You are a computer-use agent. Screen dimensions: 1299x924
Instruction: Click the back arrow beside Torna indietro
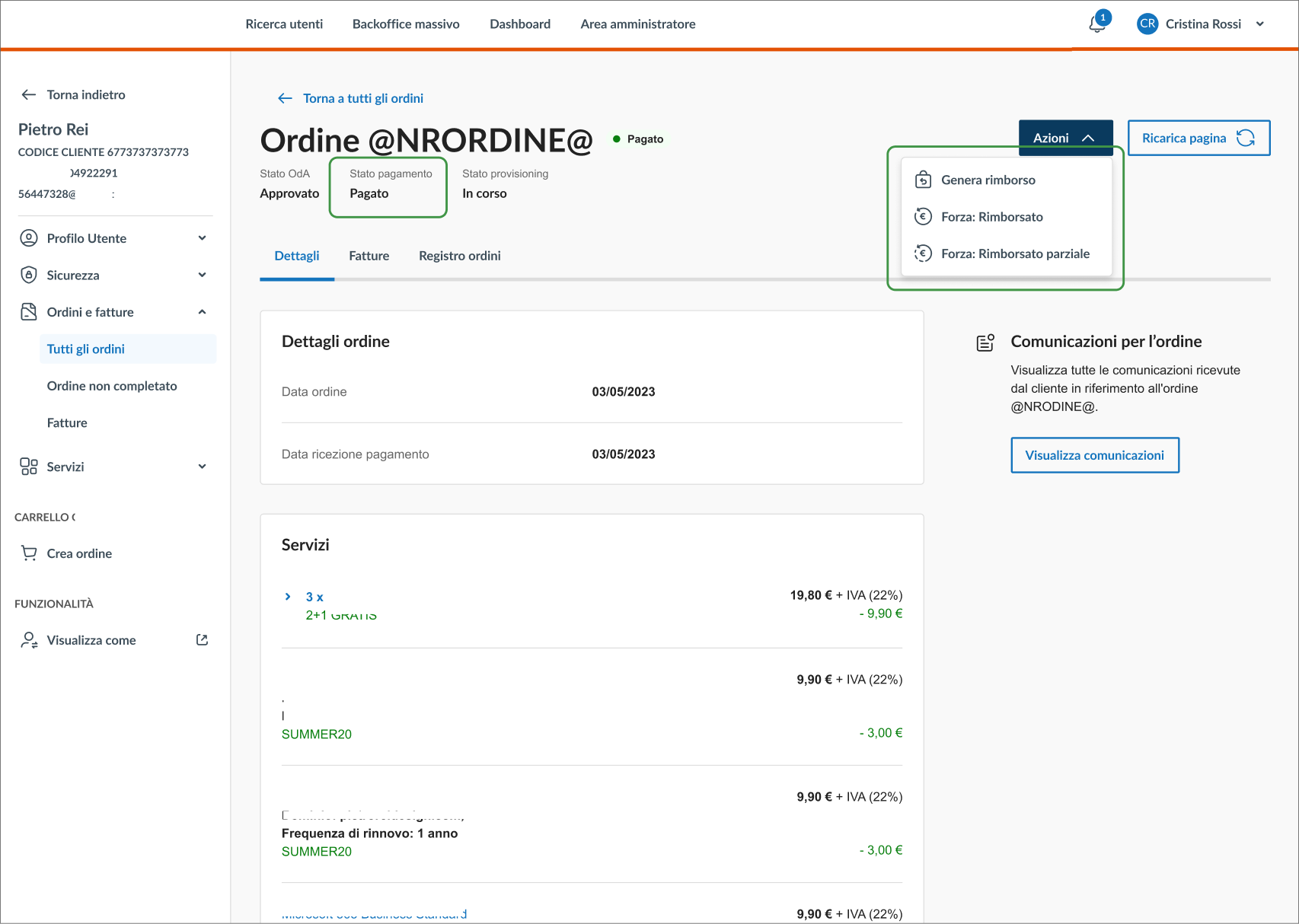(x=29, y=94)
